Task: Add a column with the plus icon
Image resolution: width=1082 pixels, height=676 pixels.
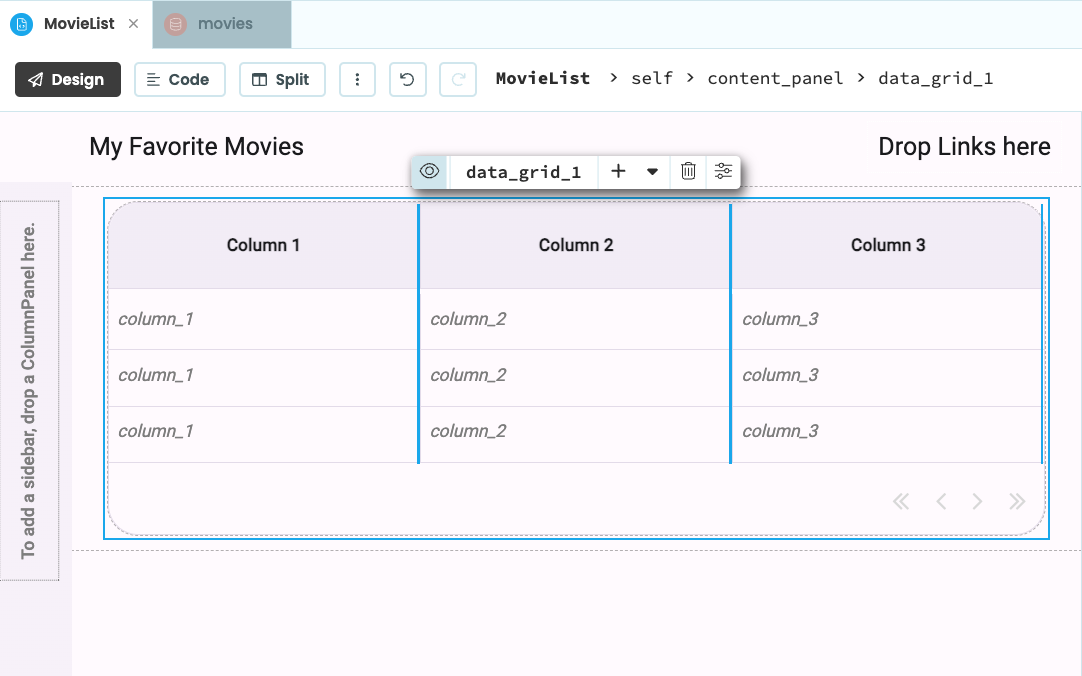Action: tap(618, 172)
